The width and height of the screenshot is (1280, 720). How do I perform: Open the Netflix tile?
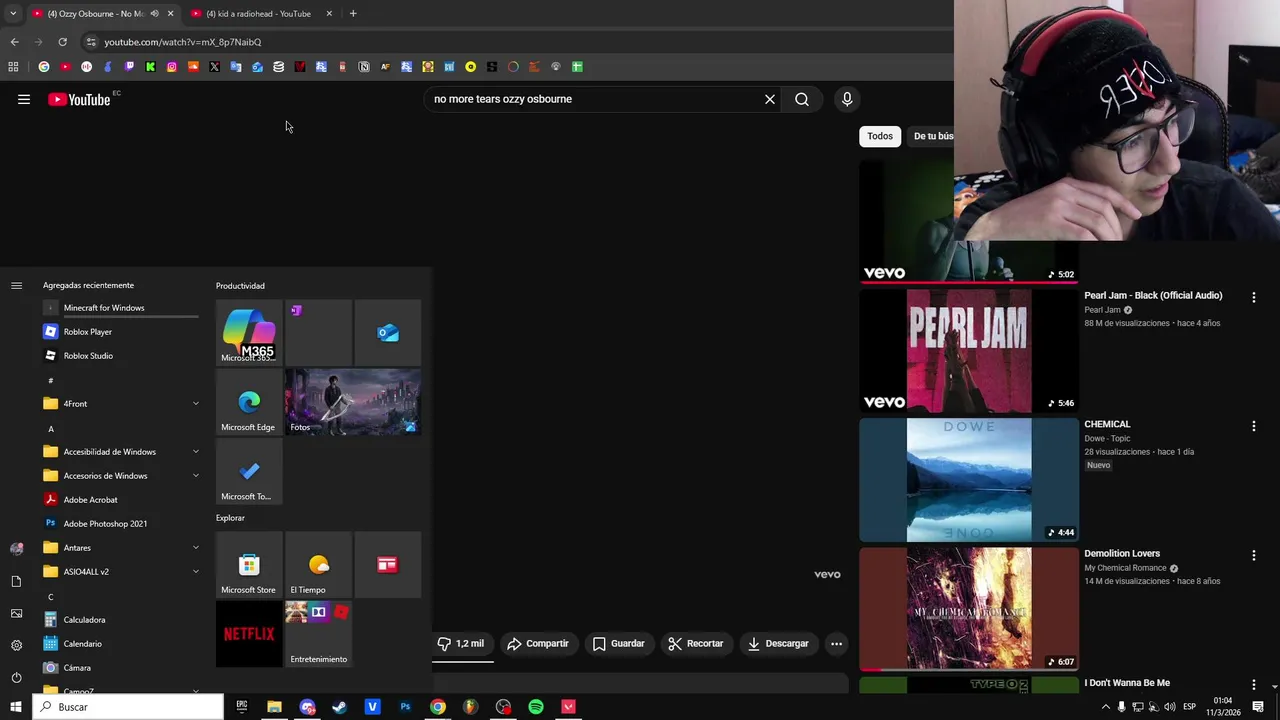[249, 634]
